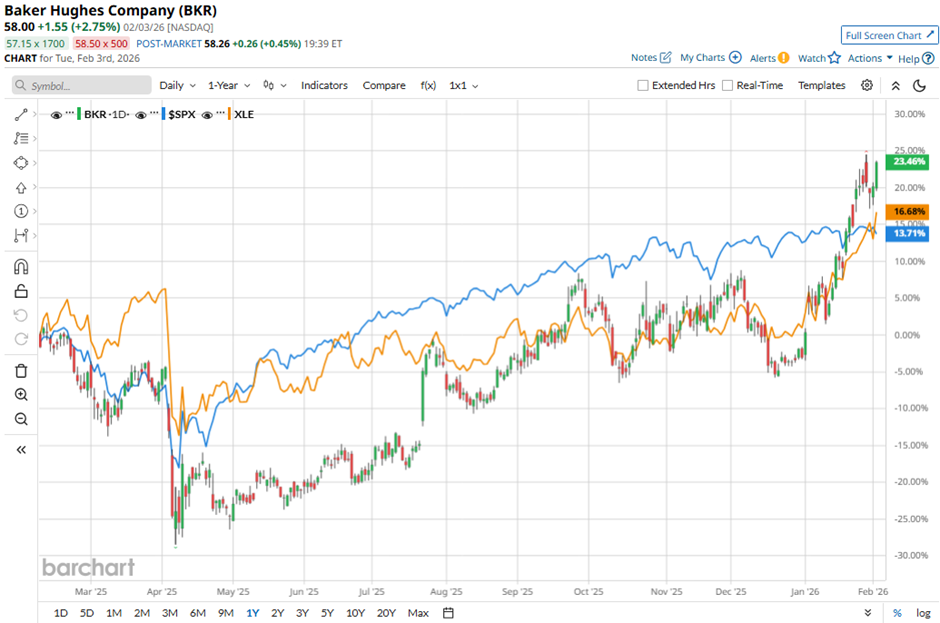Type a symbol in the Symbol search field
The width and height of the screenshot is (940, 623).
point(80,85)
